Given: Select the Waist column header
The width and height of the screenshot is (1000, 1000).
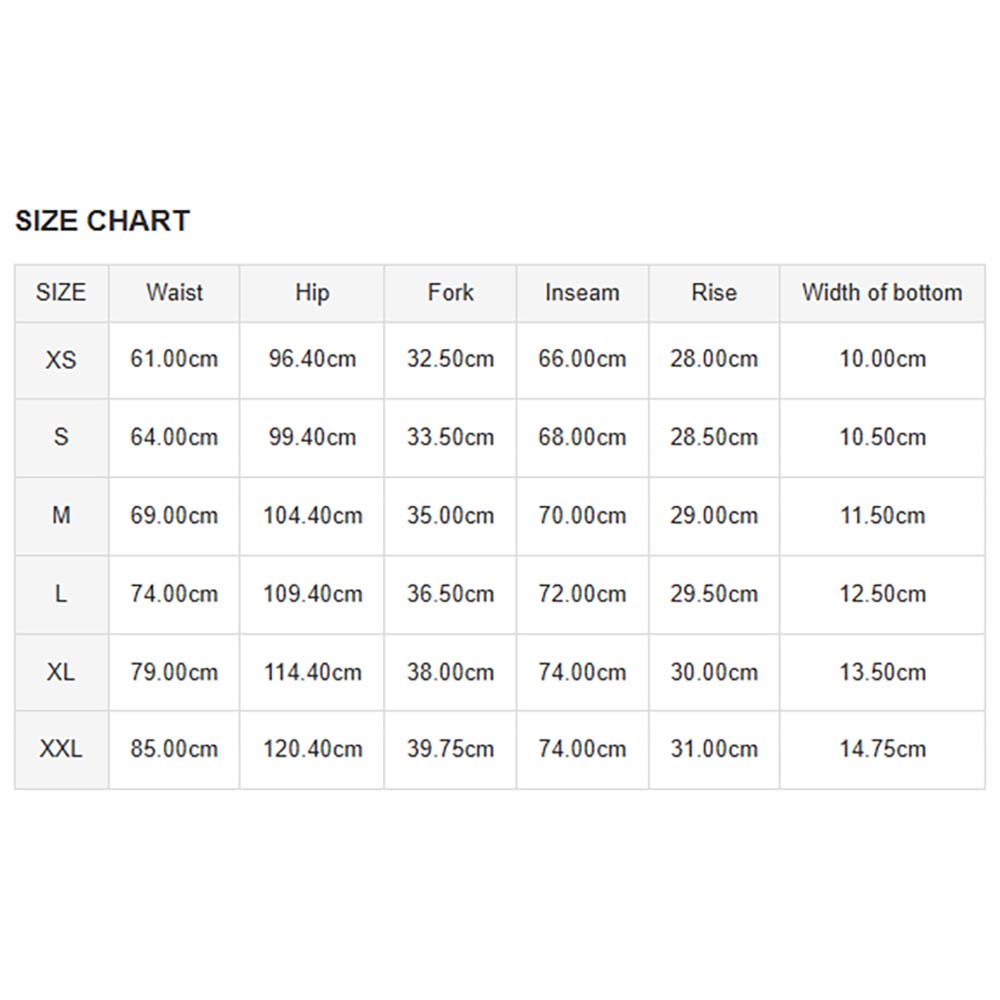Looking at the screenshot, I should click(174, 293).
